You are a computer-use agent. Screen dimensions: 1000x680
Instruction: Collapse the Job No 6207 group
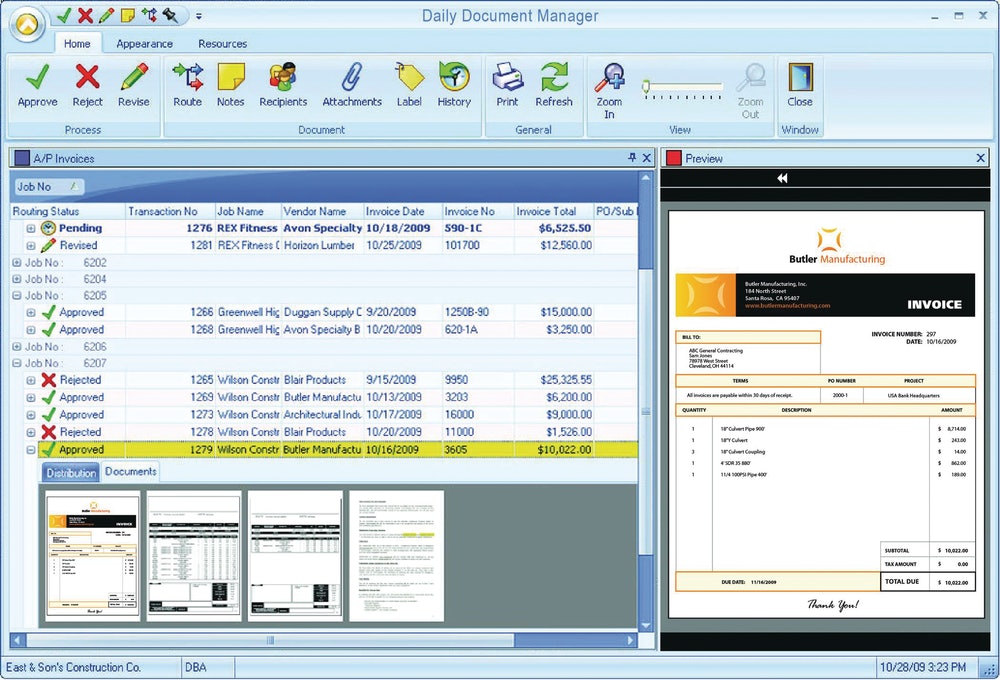point(16,363)
